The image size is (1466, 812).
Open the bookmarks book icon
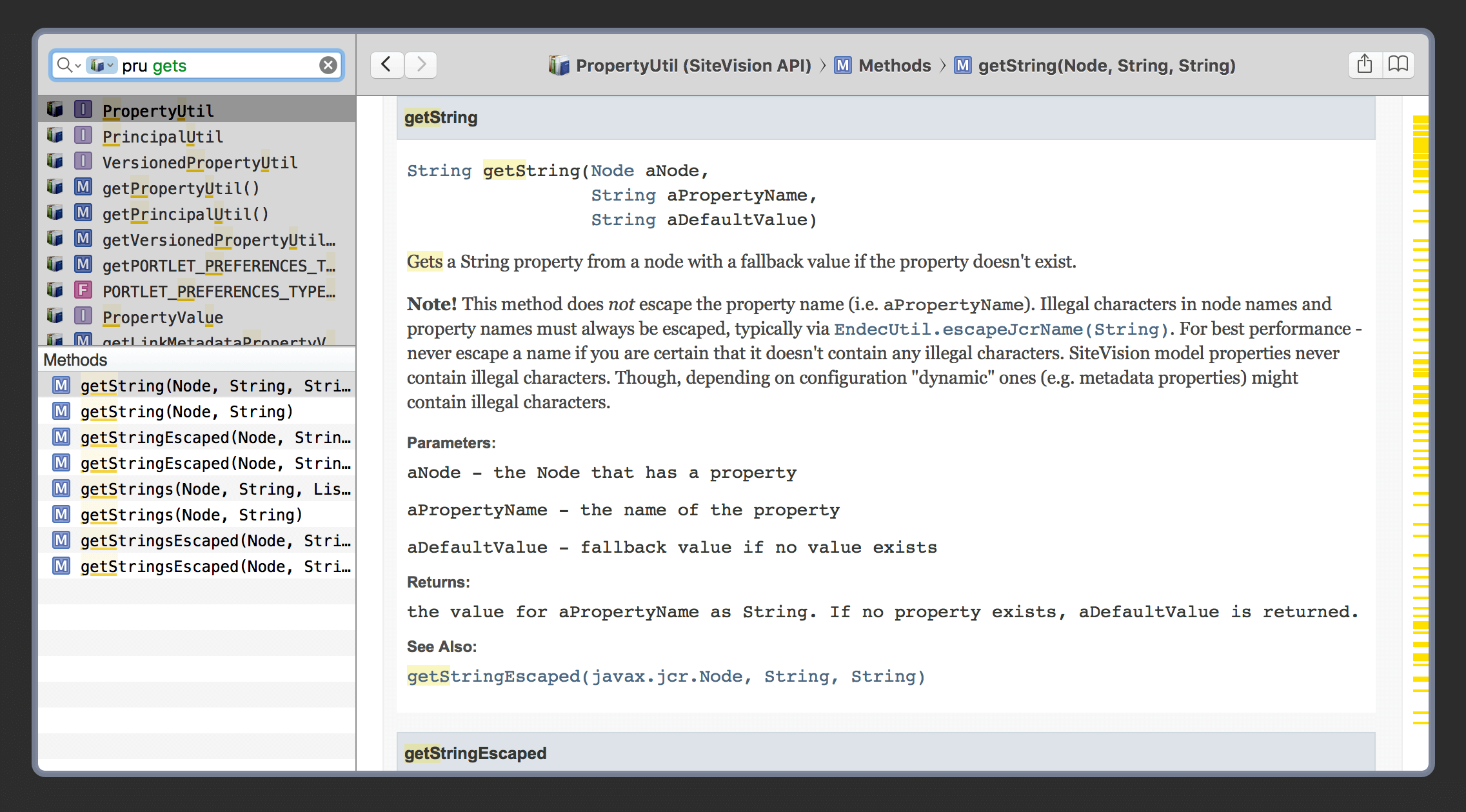[x=1398, y=65]
